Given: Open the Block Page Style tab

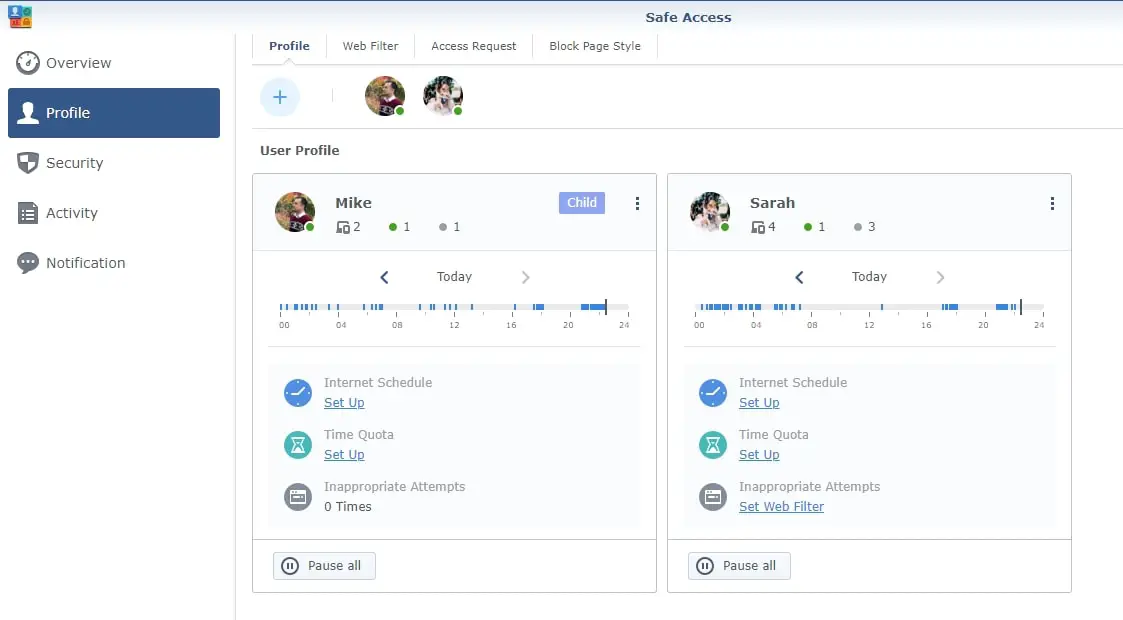Looking at the screenshot, I should (594, 46).
